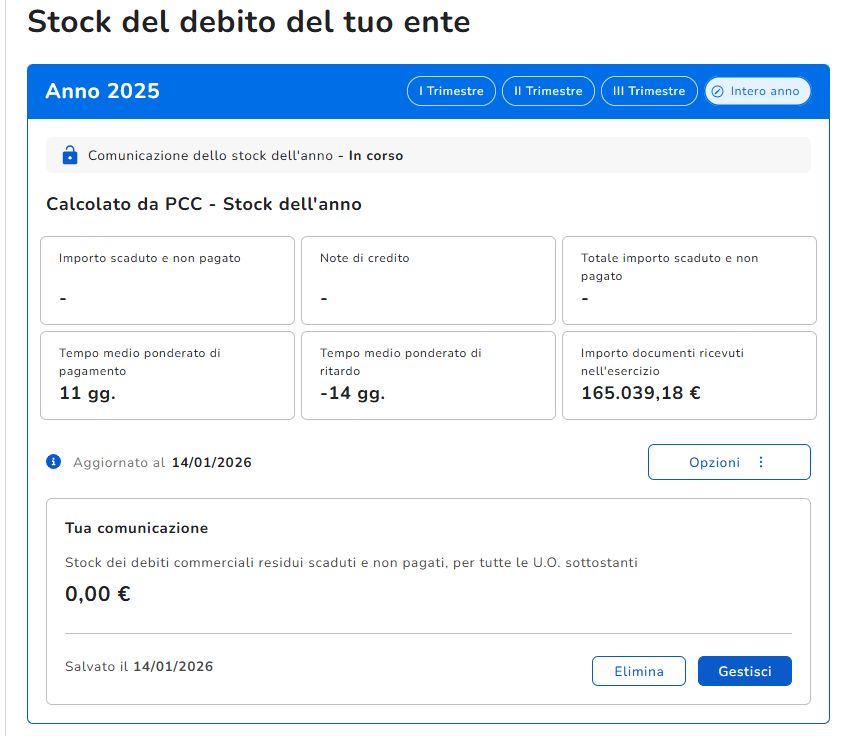Image resolution: width=848 pixels, height=736 pixels.
Task: Click the Tua comunicazione heading
Action: click(136, 528)
